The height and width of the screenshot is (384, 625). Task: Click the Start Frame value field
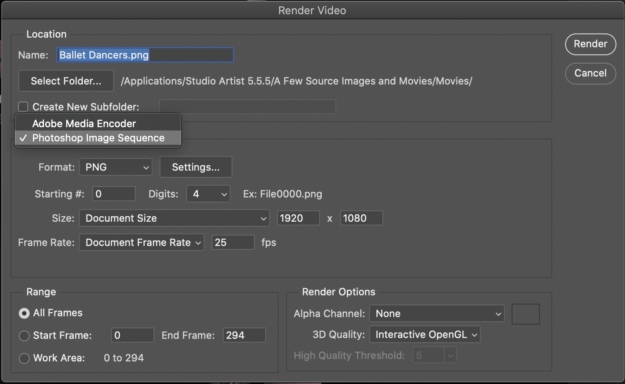[132, 335]
